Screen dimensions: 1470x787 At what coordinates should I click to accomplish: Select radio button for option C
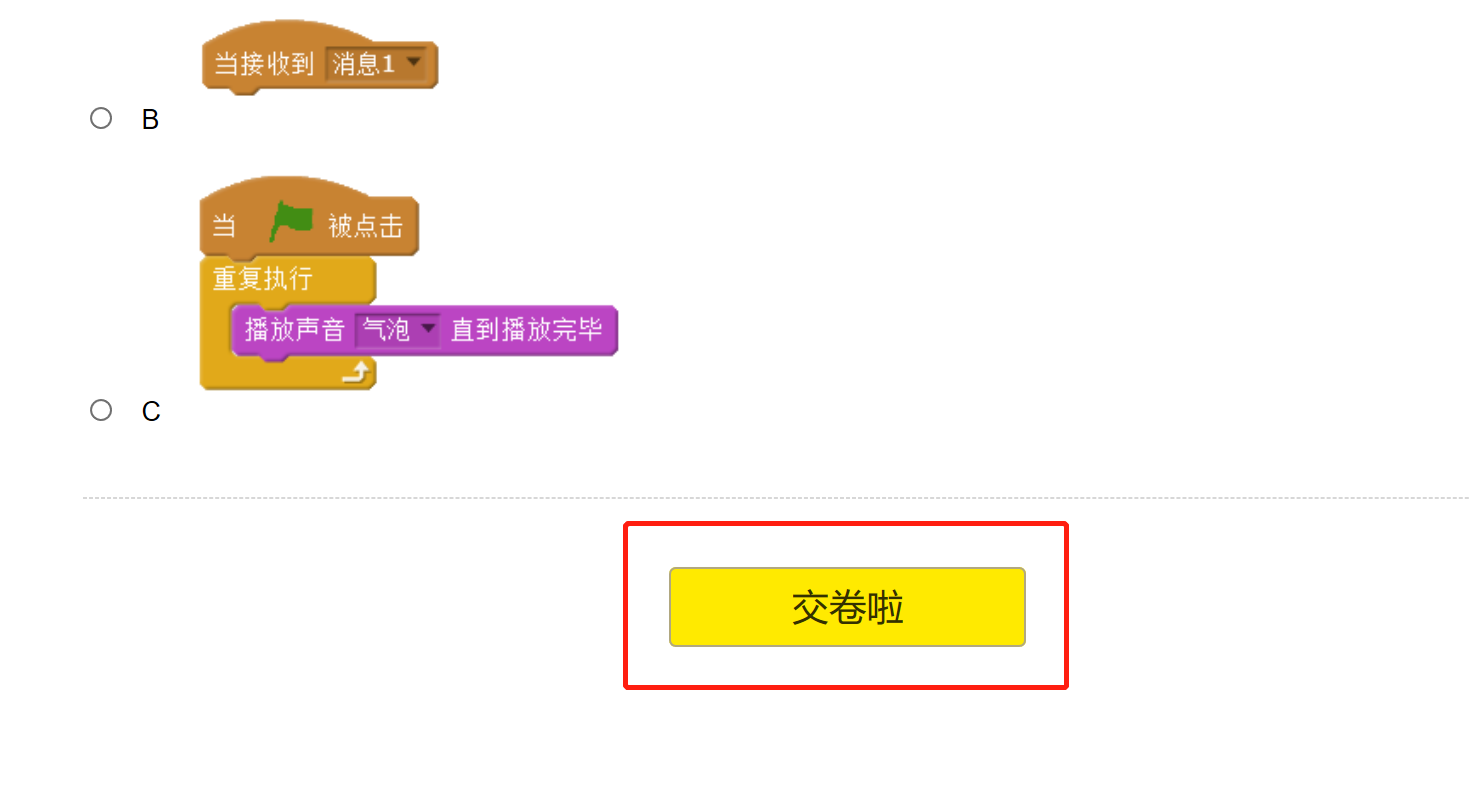(x=101, y=410)
